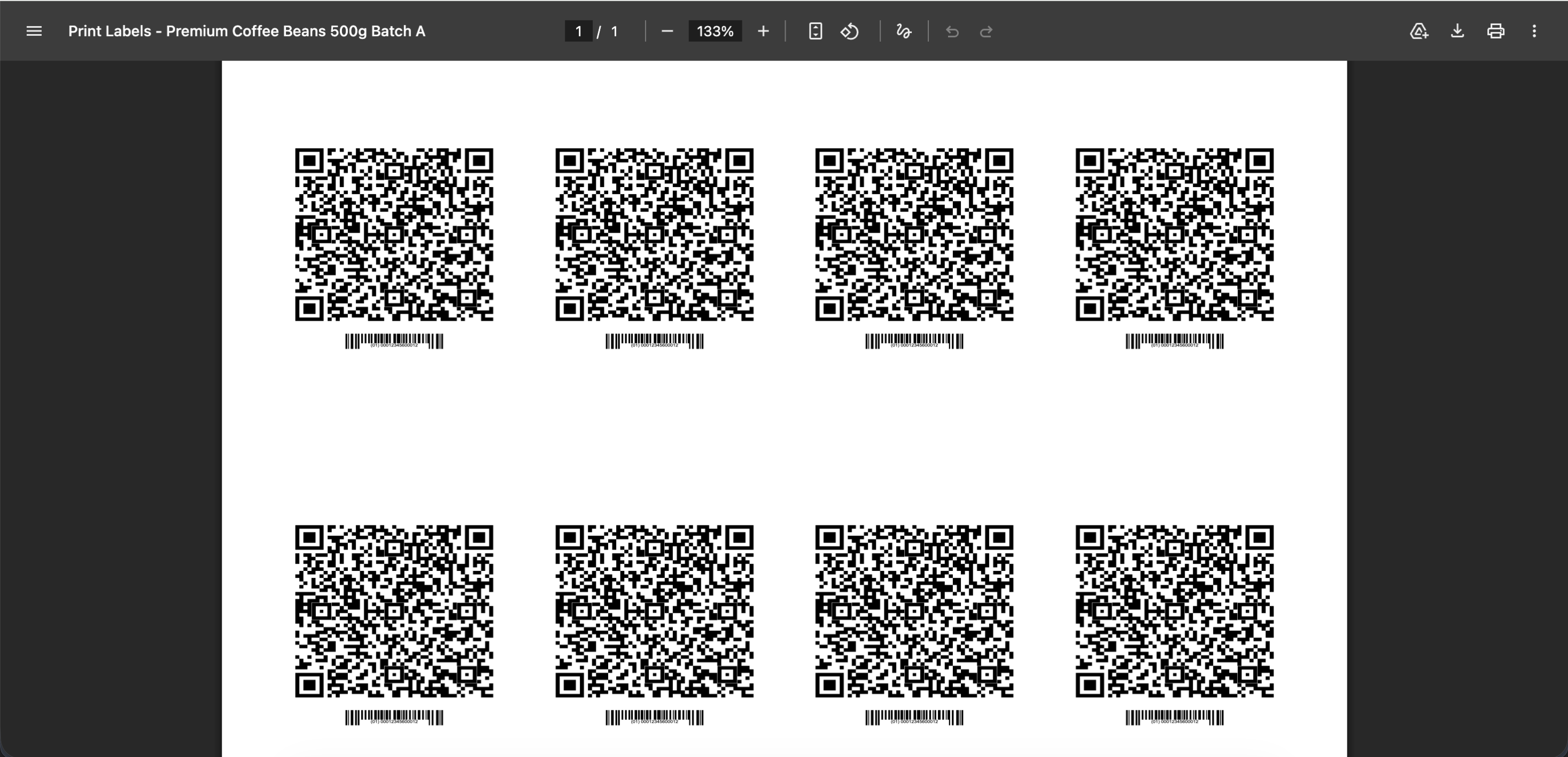1568x757 pixels.
Task: Open the more actions menu
Action: click(1534, 31)
